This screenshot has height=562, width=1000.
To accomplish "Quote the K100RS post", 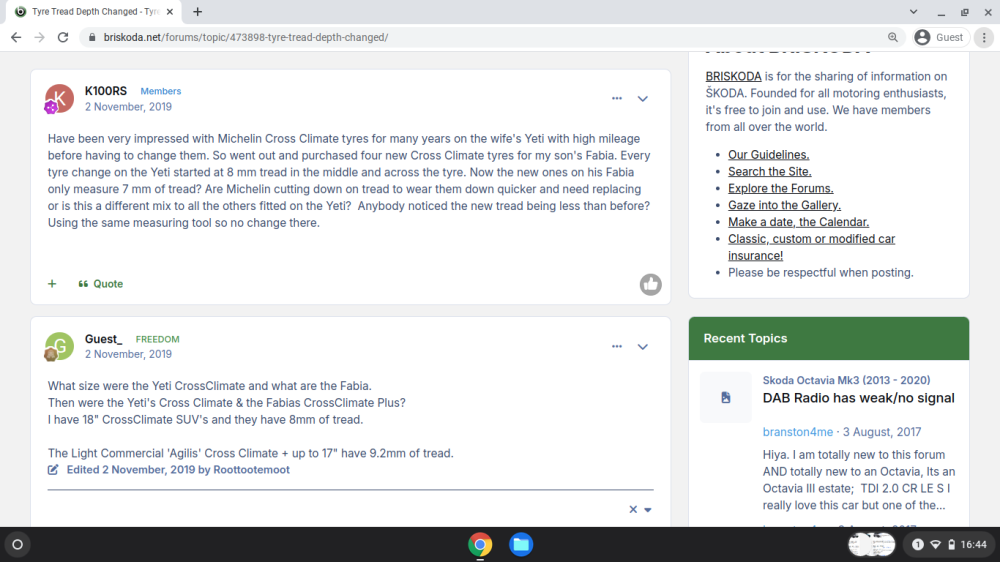I will (x=101, y=284).
